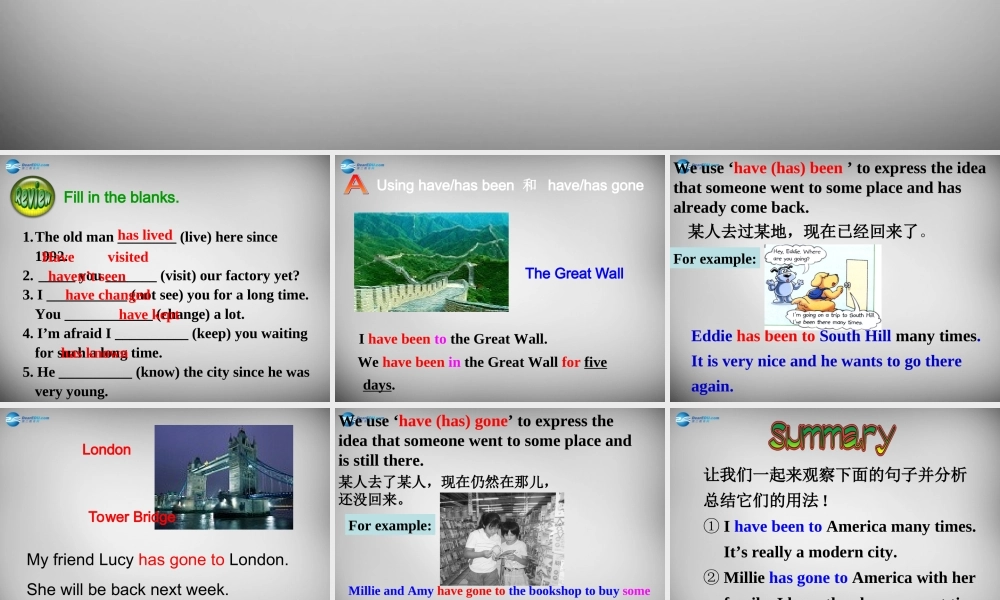Click the rainbow Summary WordArt title

(x=832, y=435)
